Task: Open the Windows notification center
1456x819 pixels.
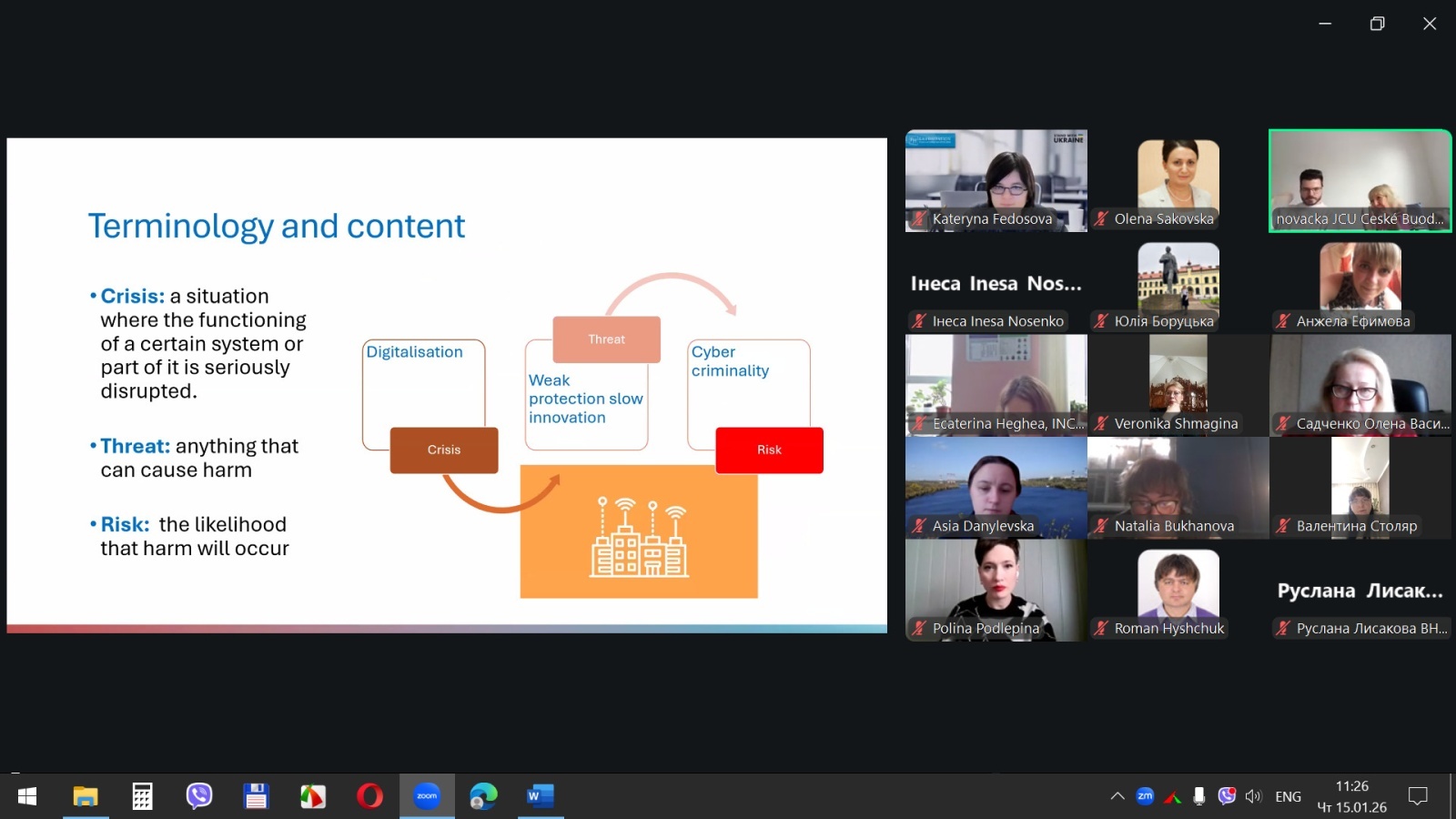Action: (1417, 796)
